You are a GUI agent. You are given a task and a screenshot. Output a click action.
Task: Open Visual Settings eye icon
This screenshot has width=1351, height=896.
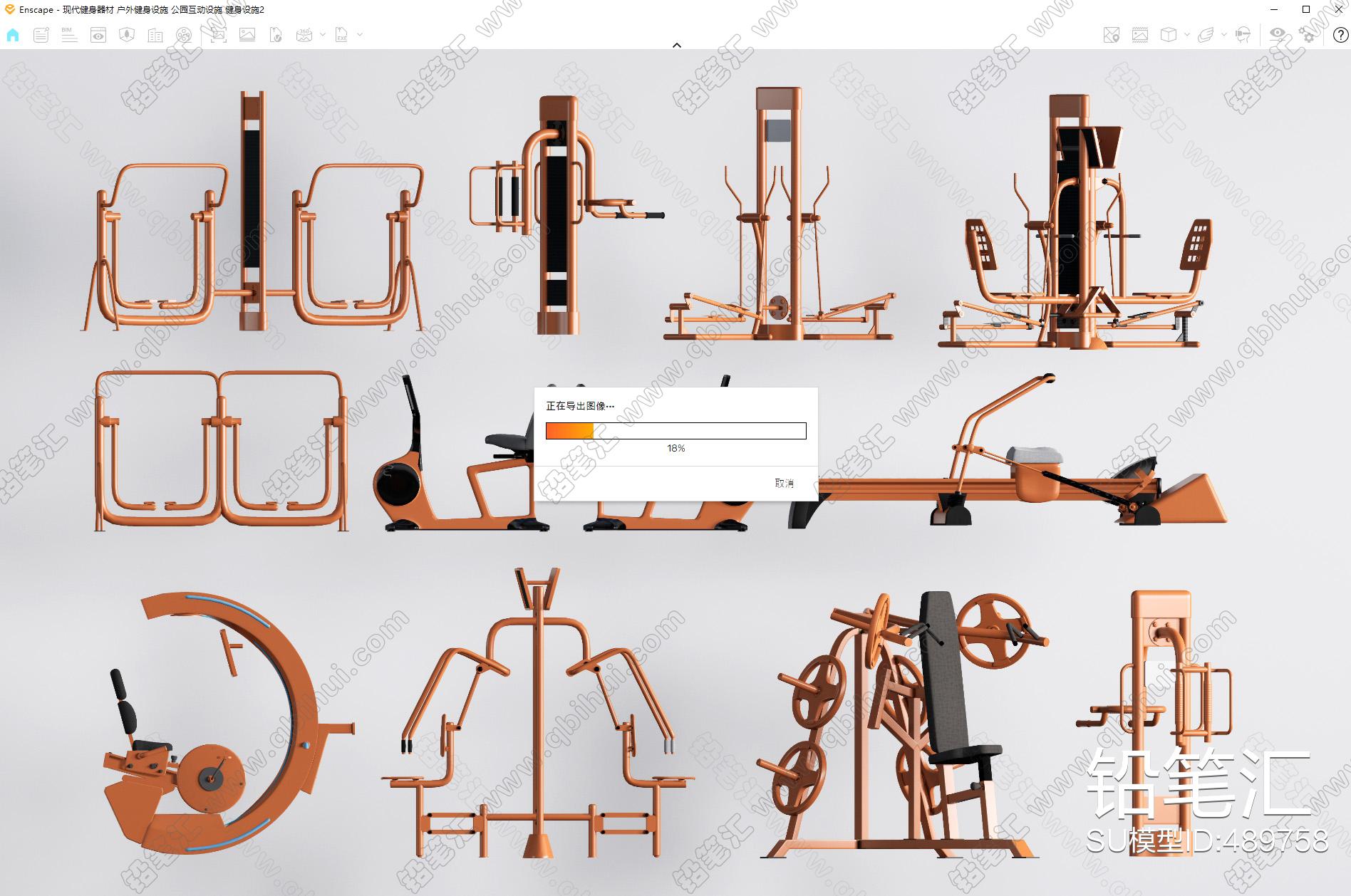pyautogui.click(x=1278, y=35)
